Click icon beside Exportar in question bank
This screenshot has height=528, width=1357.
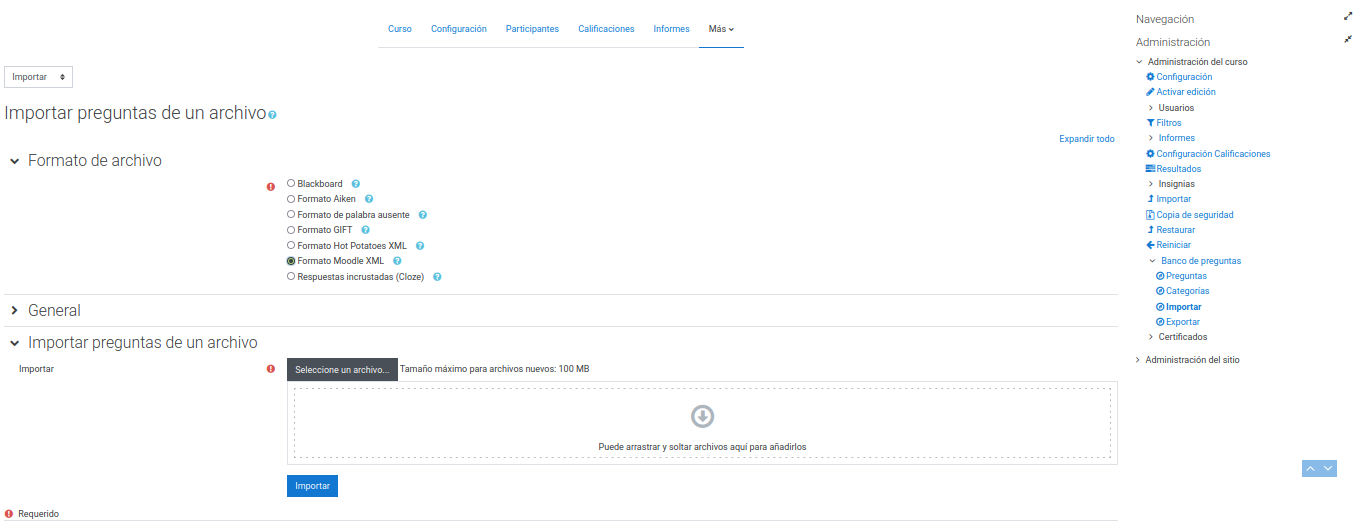coord(1160,322)
